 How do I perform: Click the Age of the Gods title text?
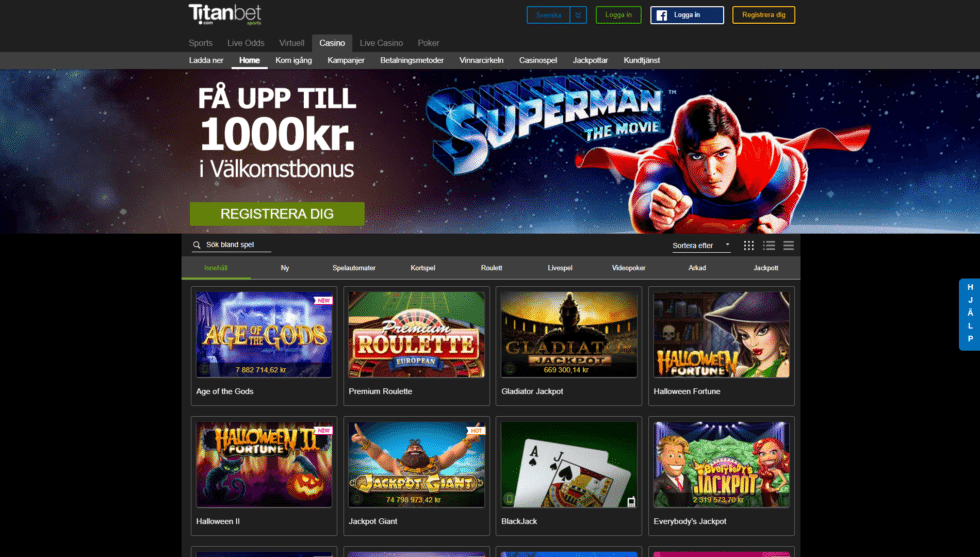[225, 391]
